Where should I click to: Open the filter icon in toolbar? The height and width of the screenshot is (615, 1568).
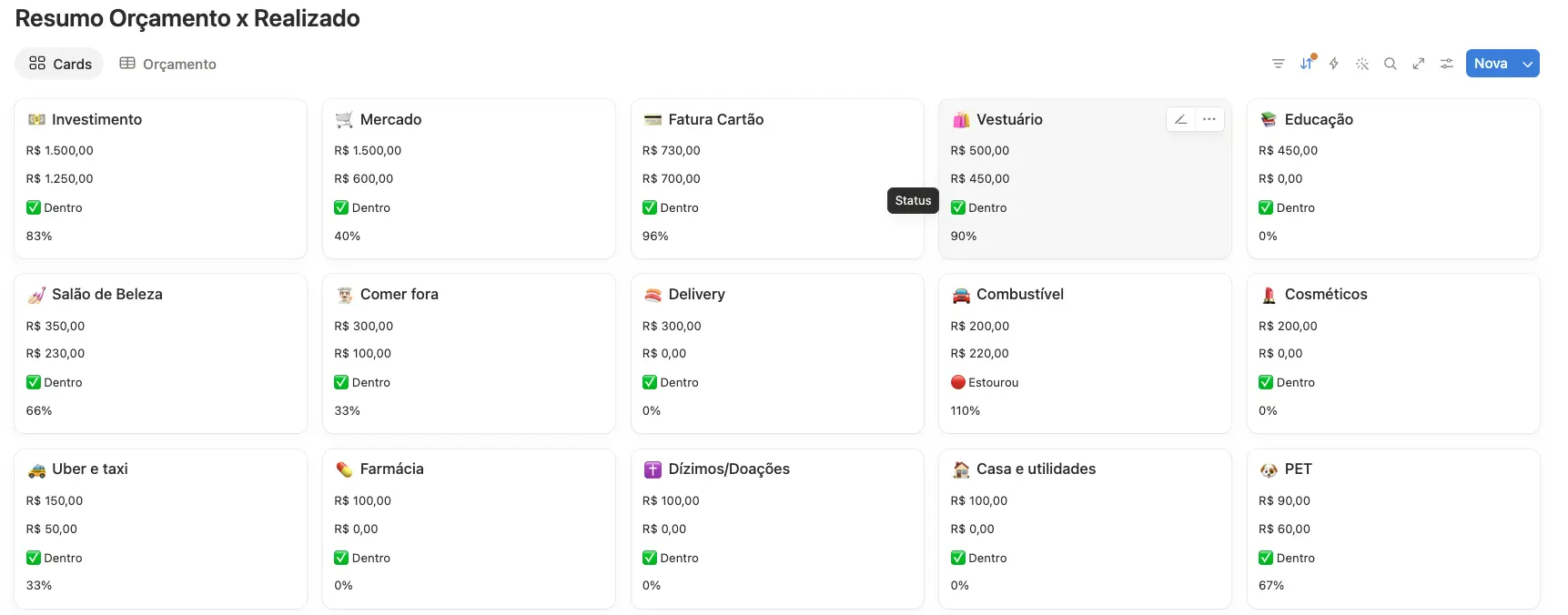(1278, 64)
